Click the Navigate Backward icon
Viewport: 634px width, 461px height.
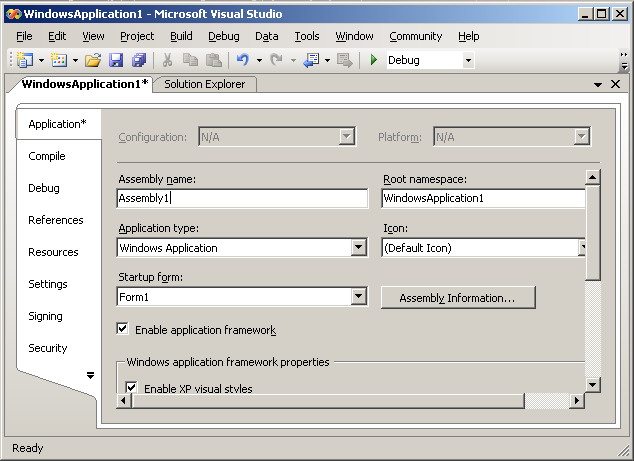311,60
